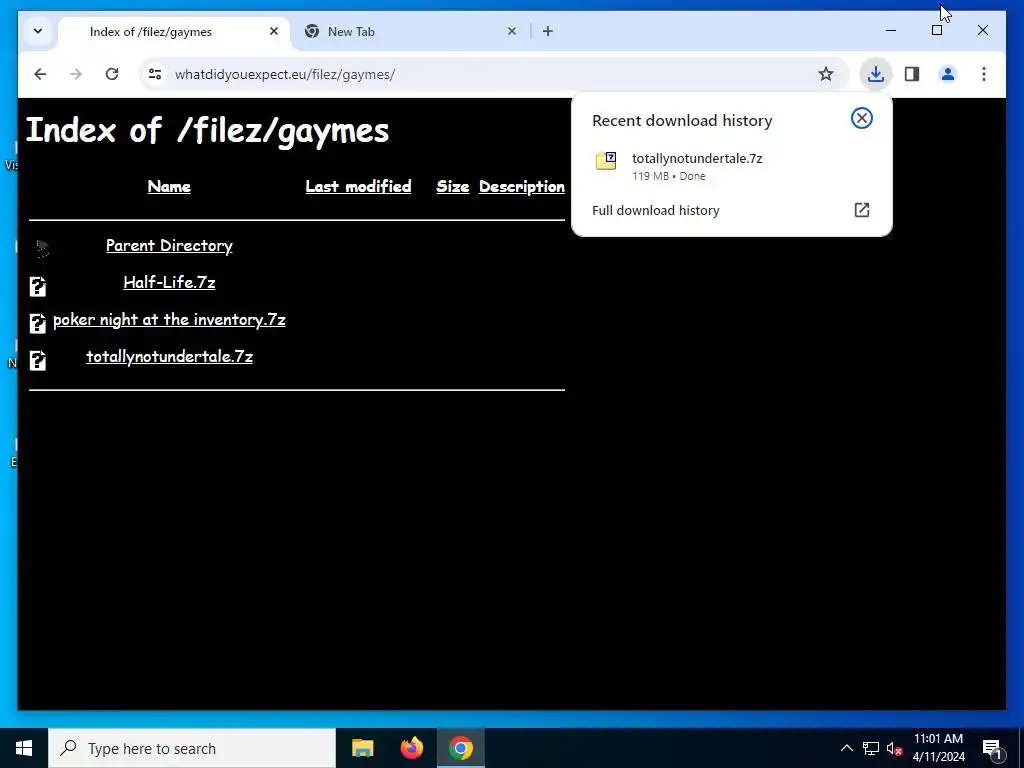The width and height of the screenshot is (1024, 768).
Task: Open a new tab with the plus button
Action: 547,31
